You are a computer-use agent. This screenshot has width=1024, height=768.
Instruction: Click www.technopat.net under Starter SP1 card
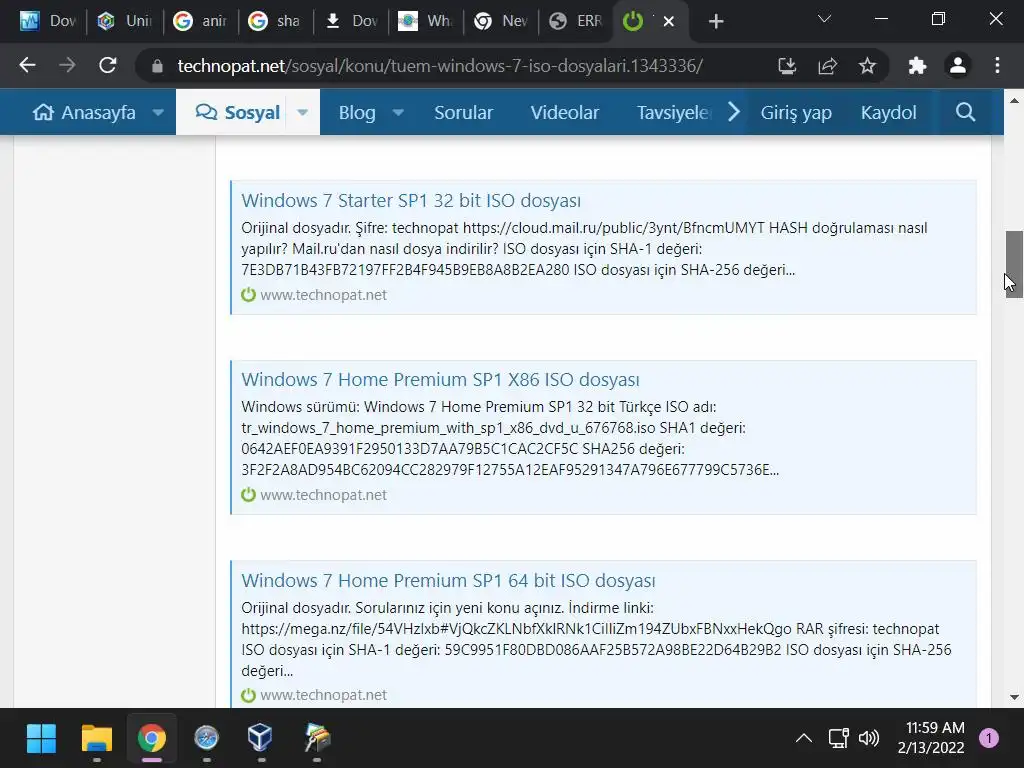tap(323, 295)
